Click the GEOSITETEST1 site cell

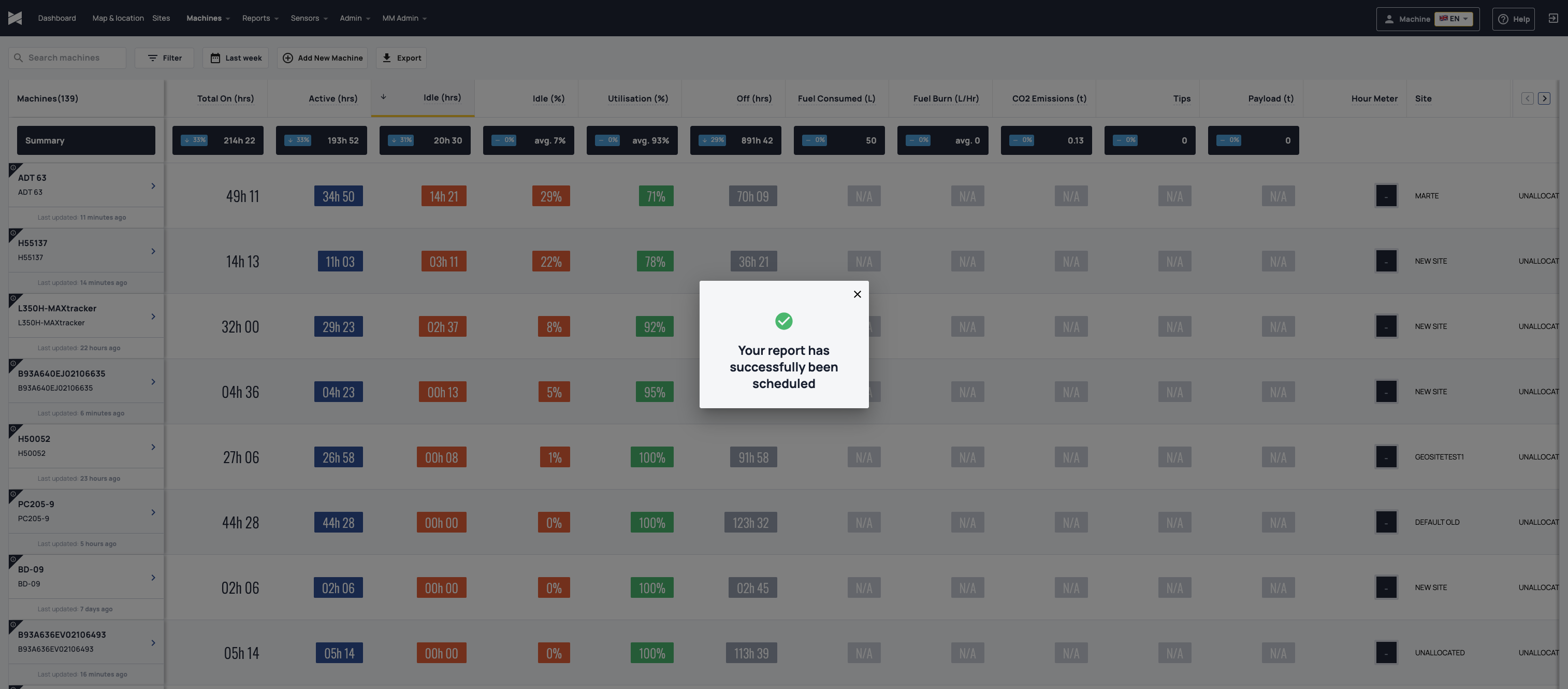(x=1439, y=457)
